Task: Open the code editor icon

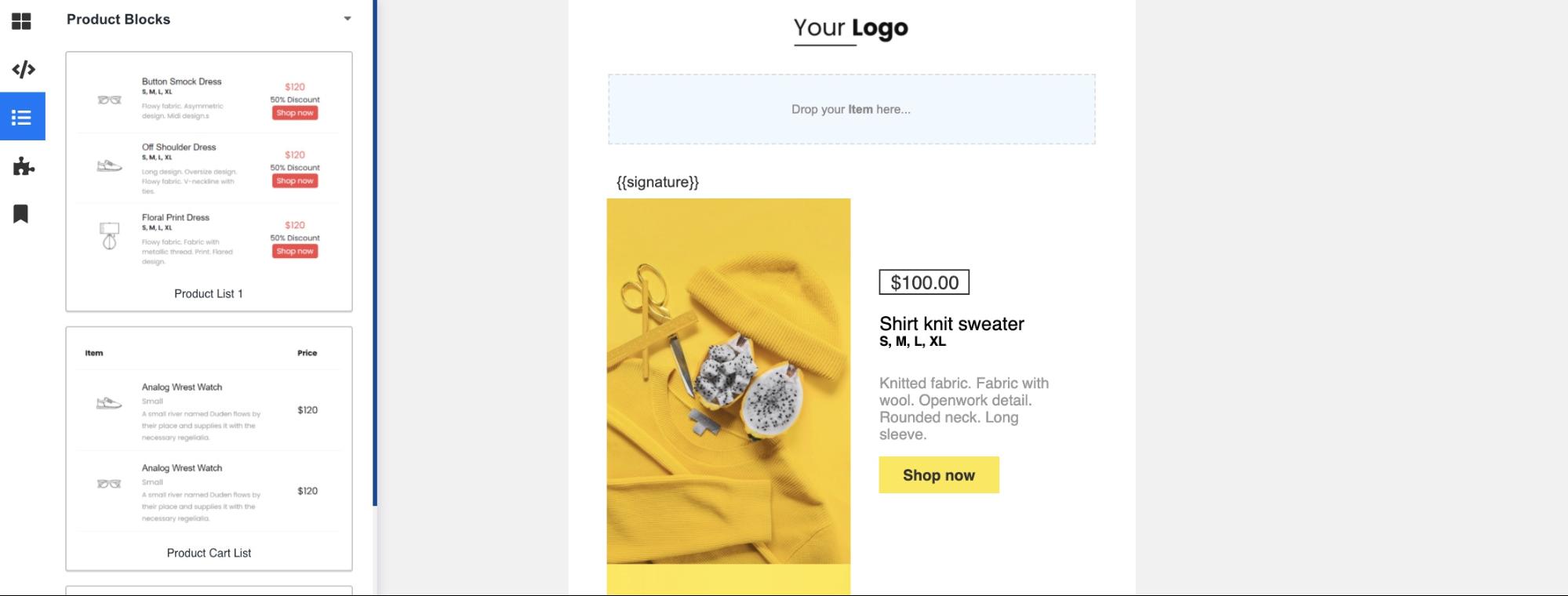Action: click(x=24, y=70)
